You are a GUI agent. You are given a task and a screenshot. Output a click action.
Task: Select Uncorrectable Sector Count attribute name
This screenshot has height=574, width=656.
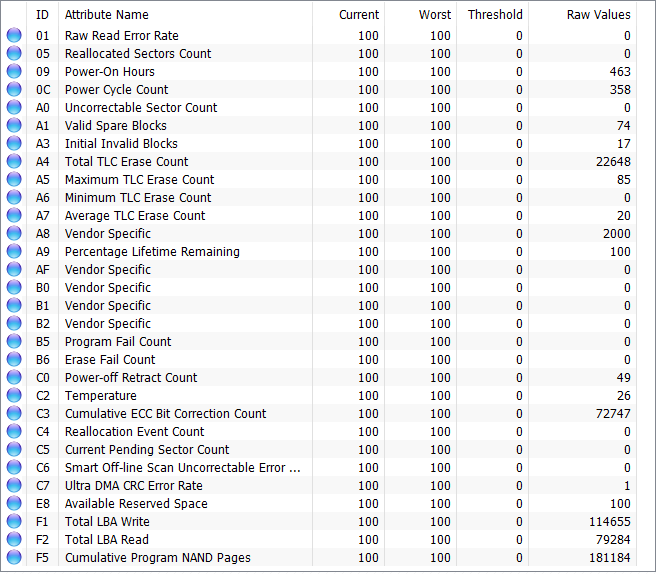(x=141, y=108)
